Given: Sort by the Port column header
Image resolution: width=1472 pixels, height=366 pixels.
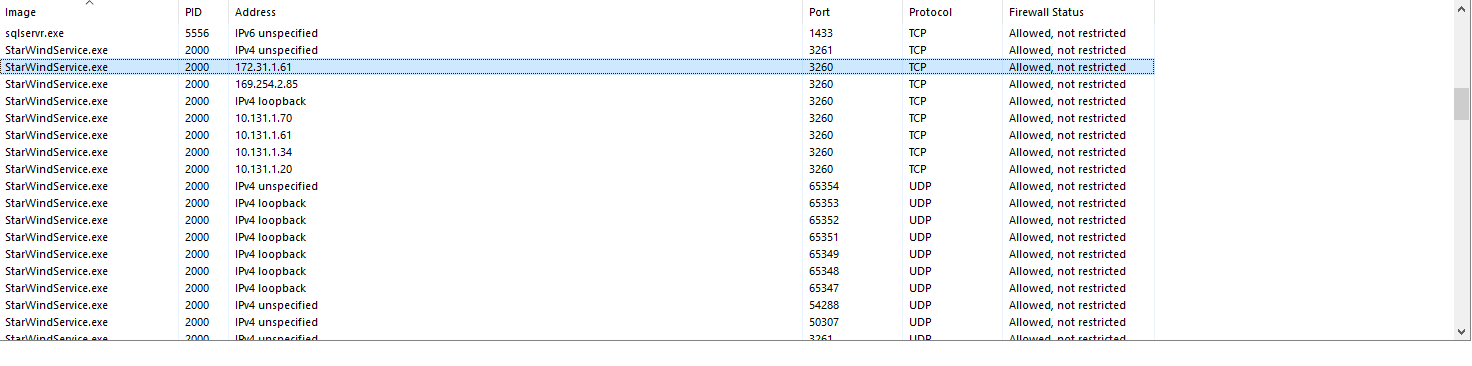Looking at the screenshot, I should [x=852, y=12].
